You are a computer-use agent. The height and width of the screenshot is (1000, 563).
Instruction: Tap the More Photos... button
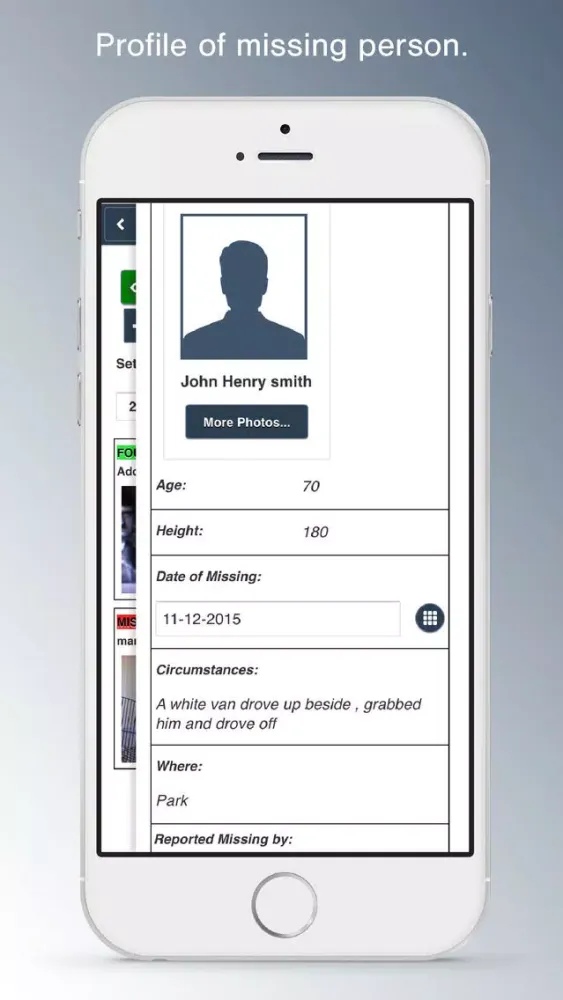(x=247, y=422)
